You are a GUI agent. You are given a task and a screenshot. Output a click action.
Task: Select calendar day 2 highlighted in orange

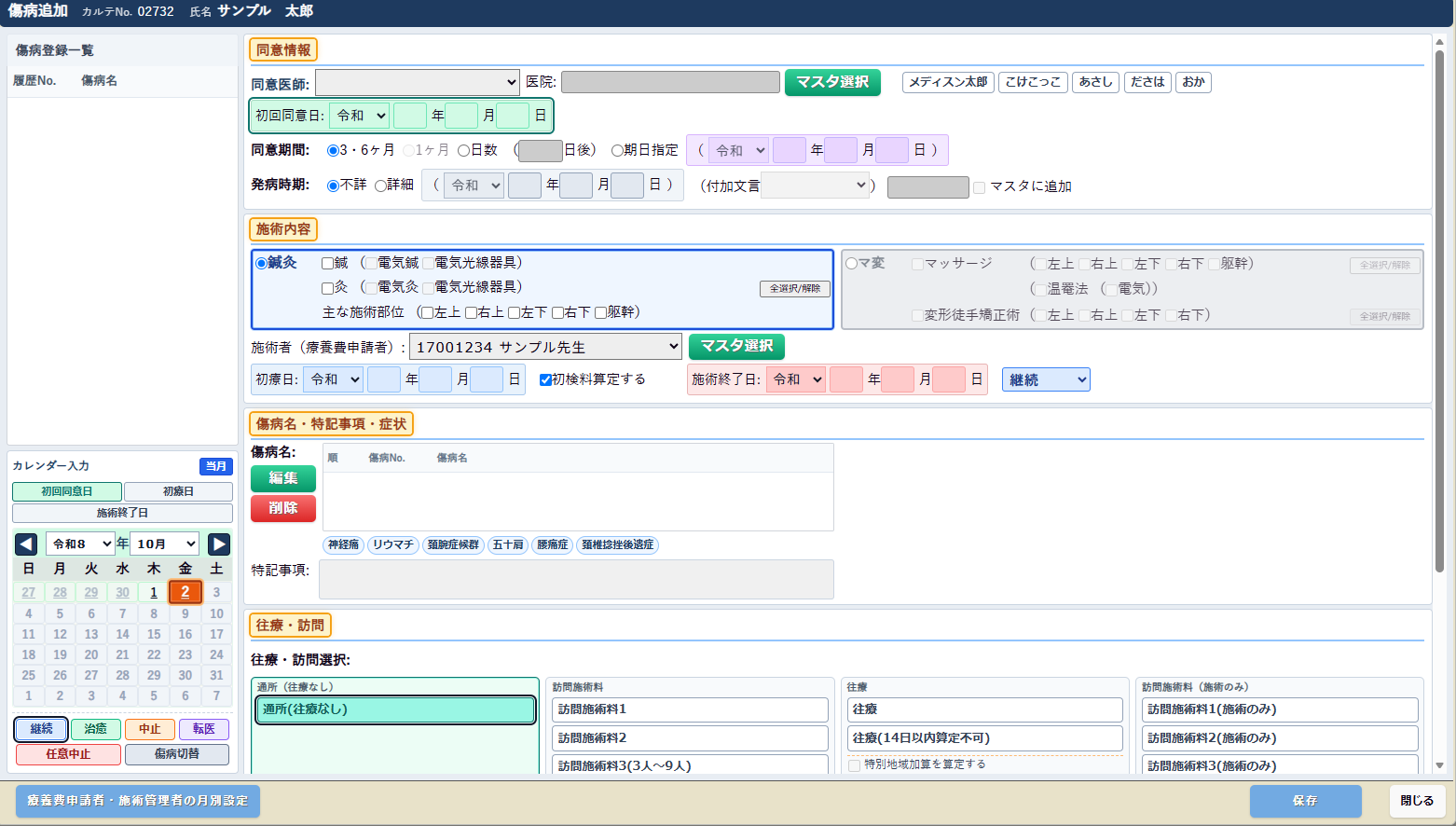pos(185,592)
